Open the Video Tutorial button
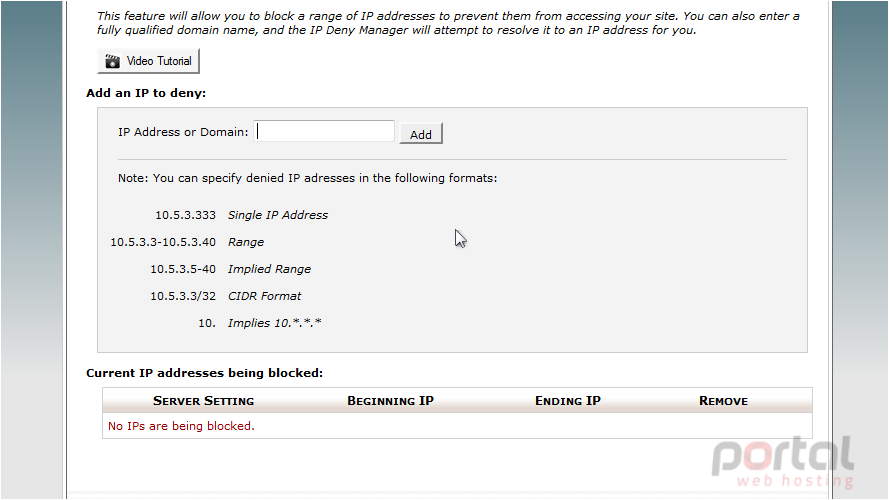 (149, 61)
